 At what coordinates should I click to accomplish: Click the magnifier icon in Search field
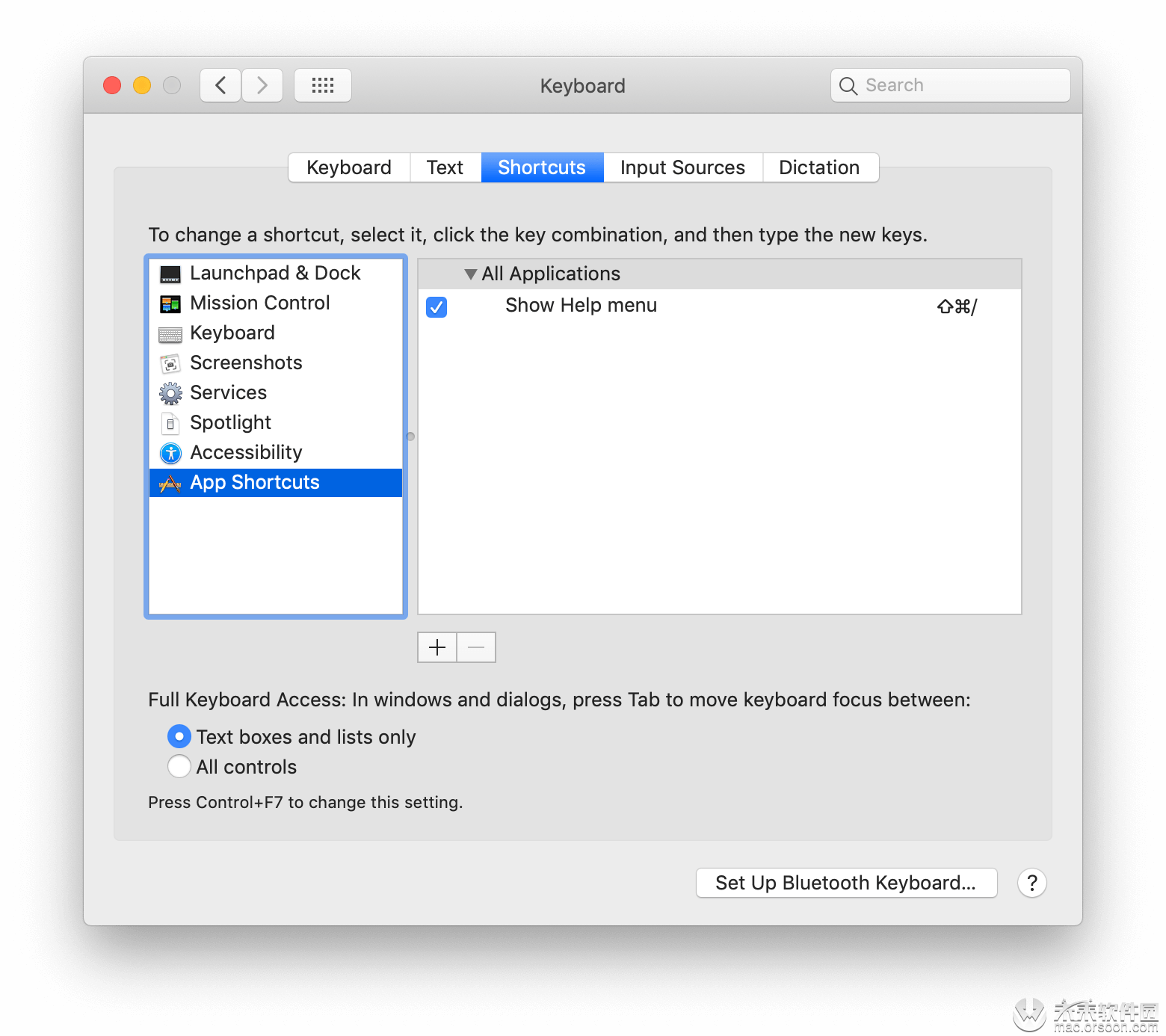[x=848, y=86]
